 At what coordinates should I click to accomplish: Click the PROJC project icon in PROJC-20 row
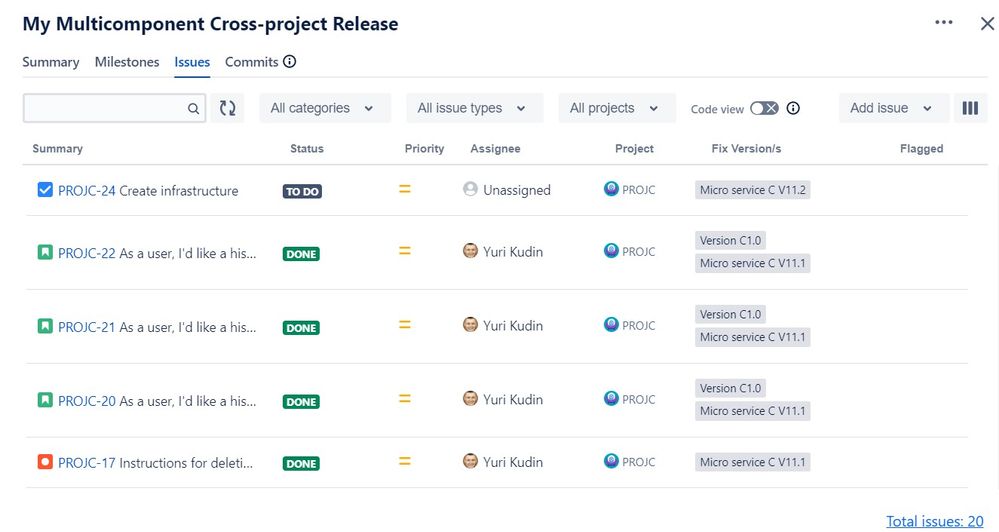point(611,398)
